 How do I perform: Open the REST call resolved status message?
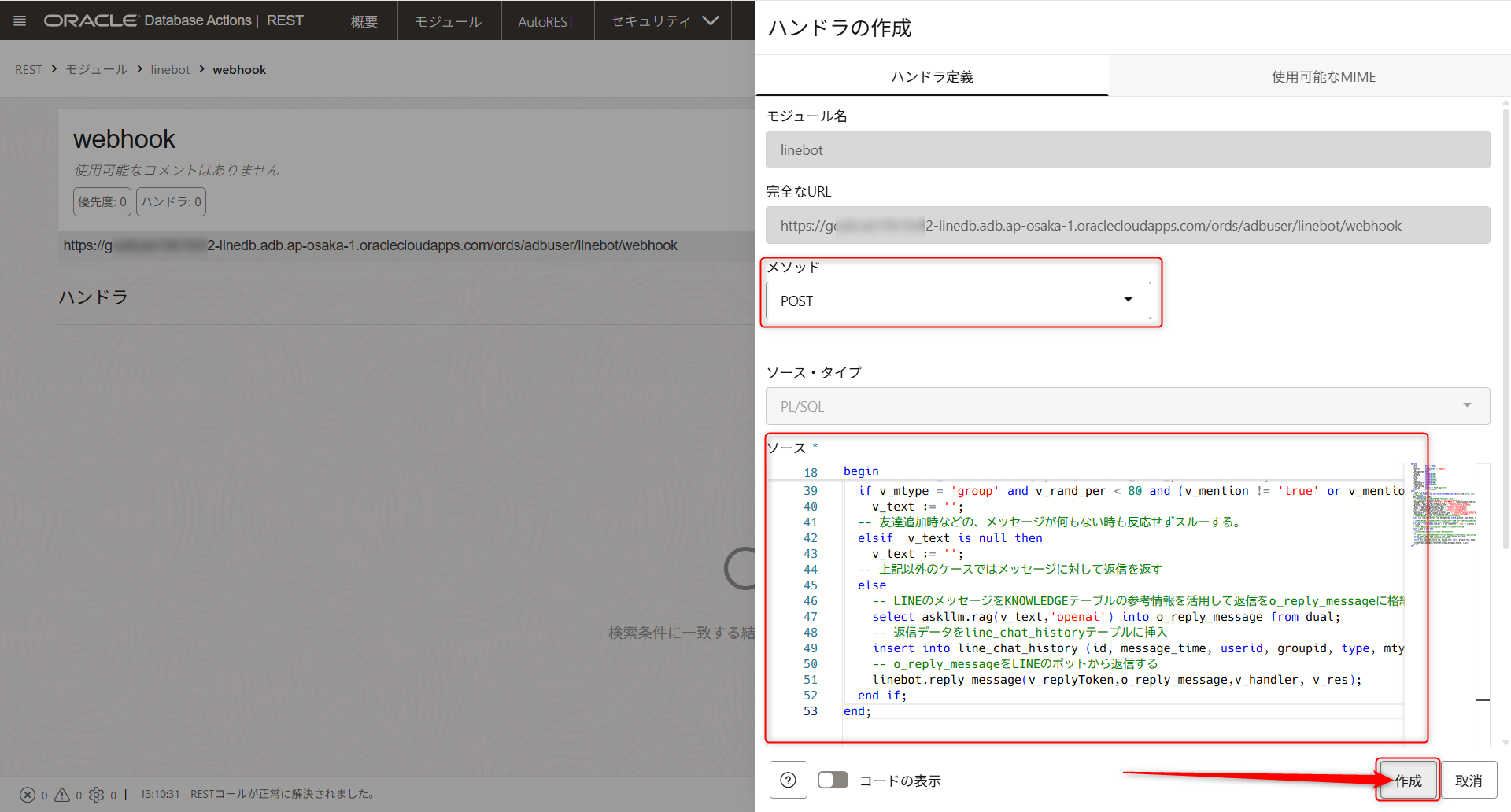click(x=259, y=794)
